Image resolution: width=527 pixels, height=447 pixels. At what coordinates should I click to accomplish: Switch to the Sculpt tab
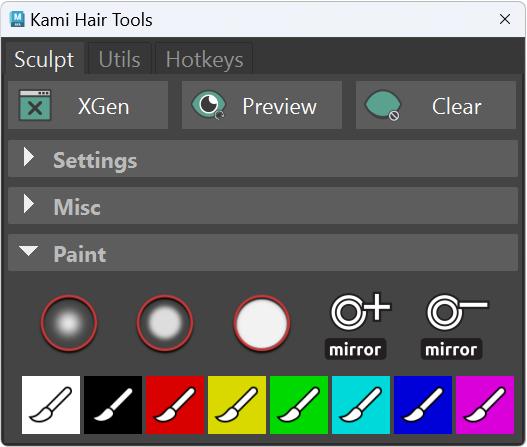pyautogui.click(x=44, y=59)
